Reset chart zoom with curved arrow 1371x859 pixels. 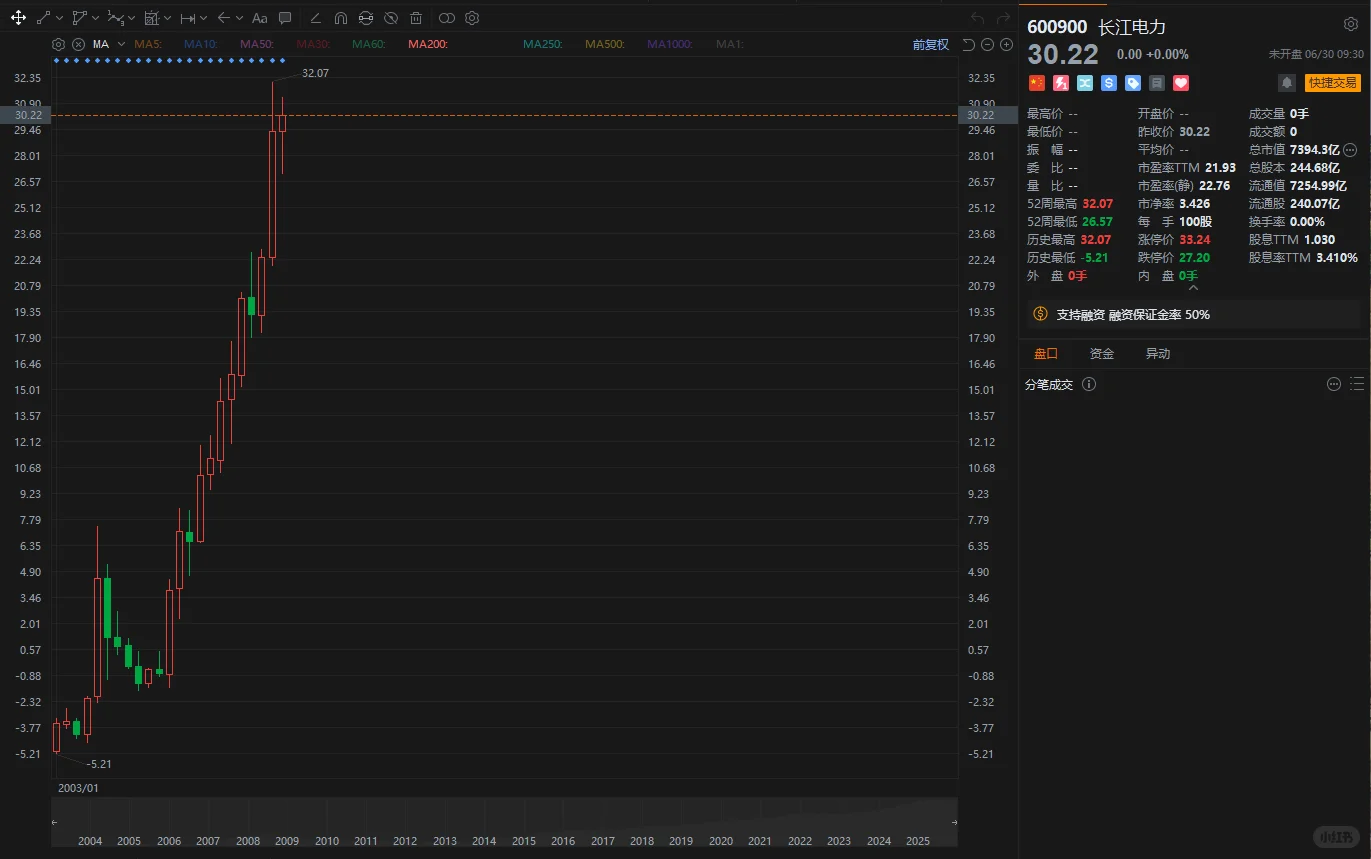pyautogui.click(x=968, y=44)
